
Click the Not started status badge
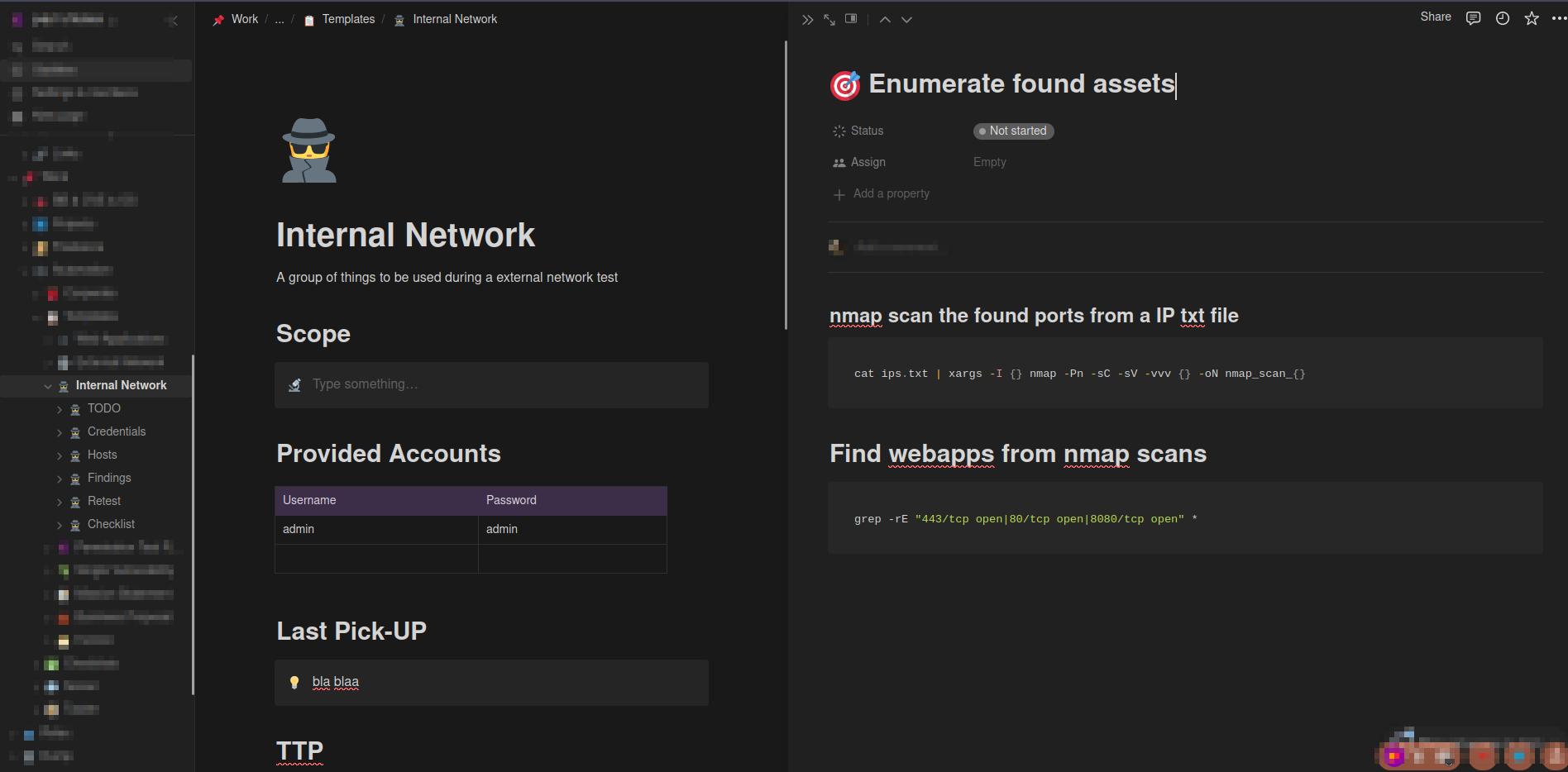[x=1013, y=131]
